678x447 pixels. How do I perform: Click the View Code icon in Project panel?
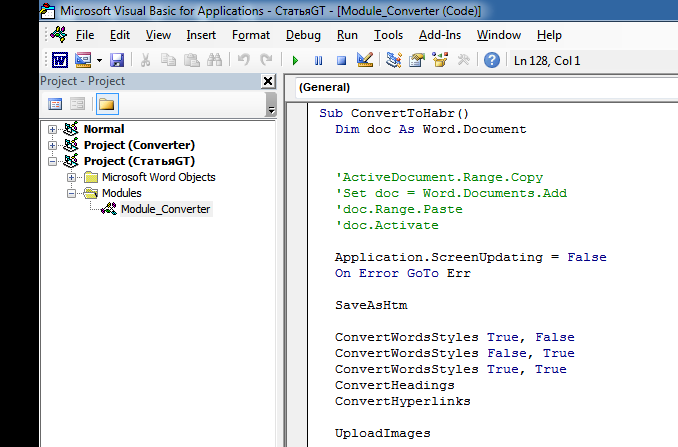click(x=56, y=104)
